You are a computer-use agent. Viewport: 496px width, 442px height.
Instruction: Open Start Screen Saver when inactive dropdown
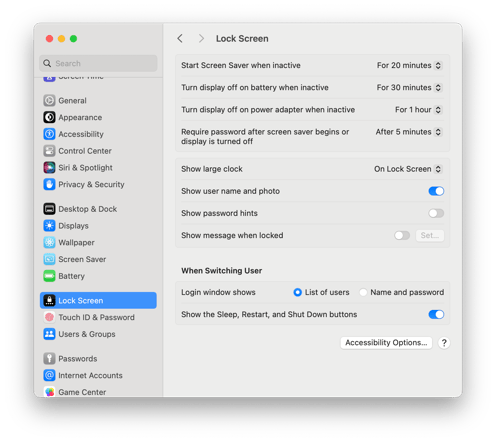[x=409, y=65]
